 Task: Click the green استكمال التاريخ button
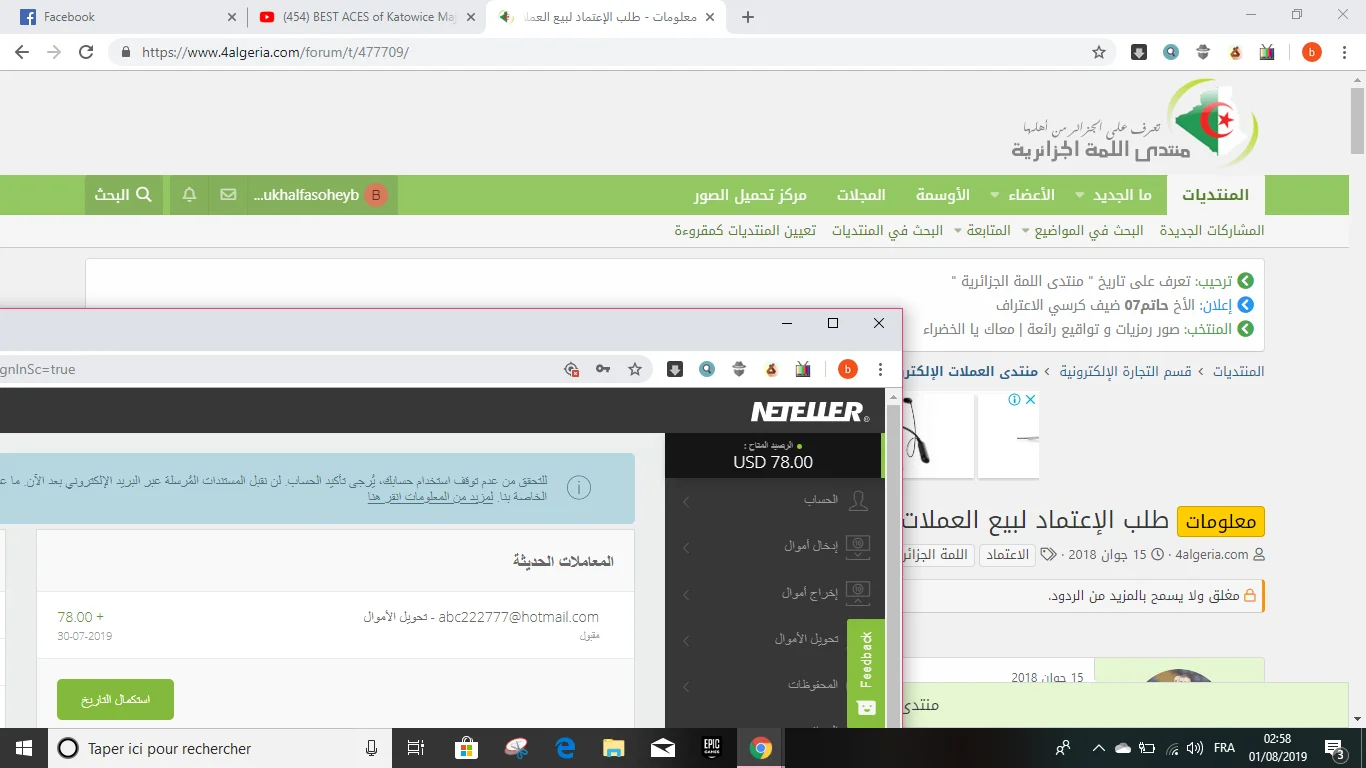point(115,699)
